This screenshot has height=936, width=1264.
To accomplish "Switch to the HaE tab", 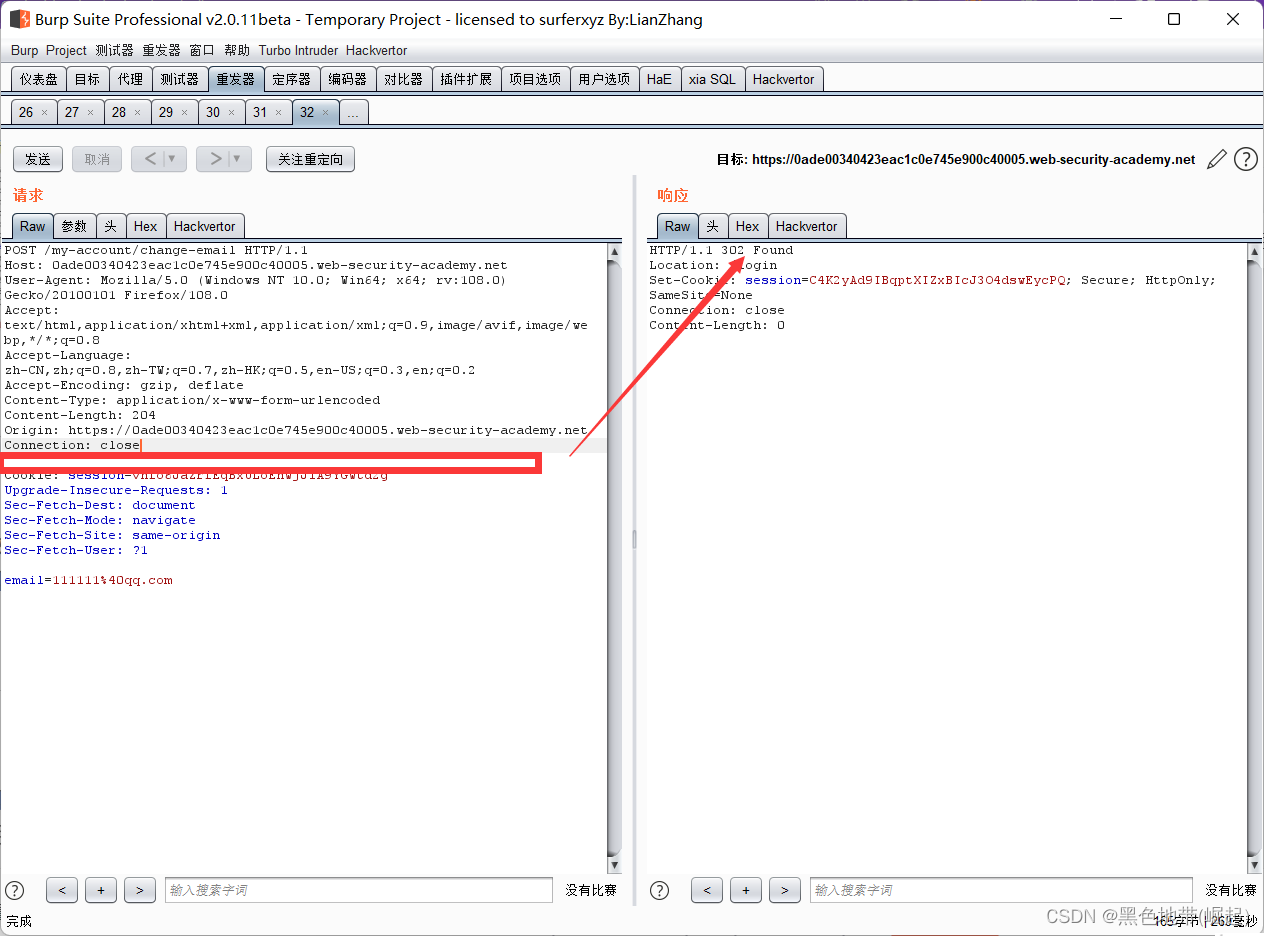I will 659,79.
